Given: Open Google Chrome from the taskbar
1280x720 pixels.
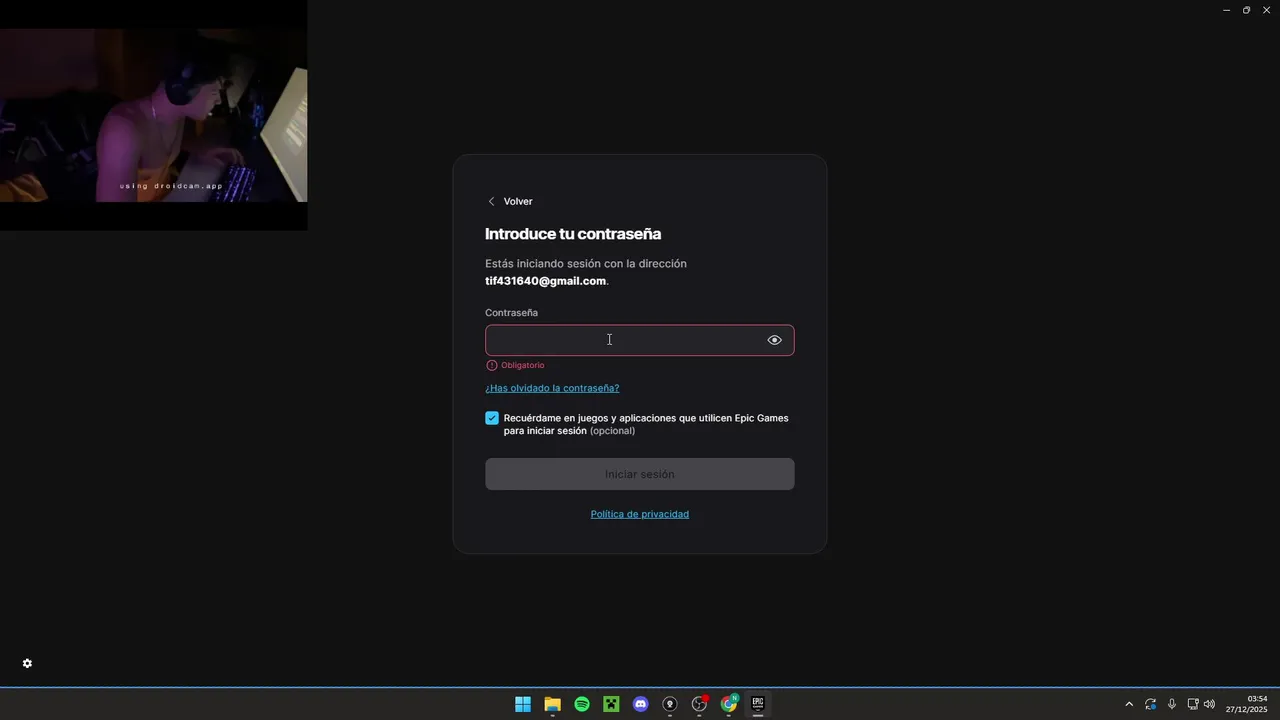Looking at the screenshot, I should [x=729, y=704].
